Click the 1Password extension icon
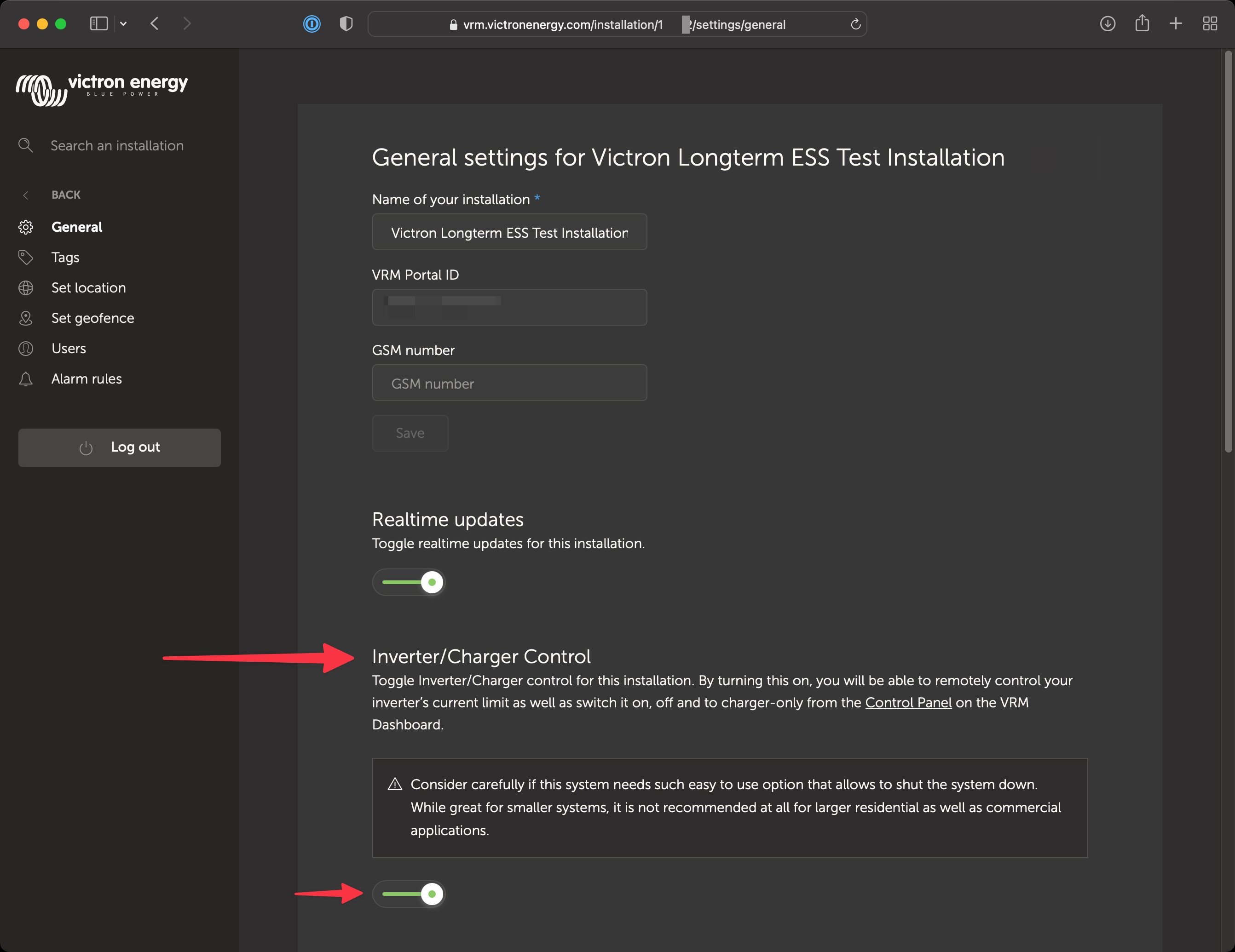 click(312, 24)
